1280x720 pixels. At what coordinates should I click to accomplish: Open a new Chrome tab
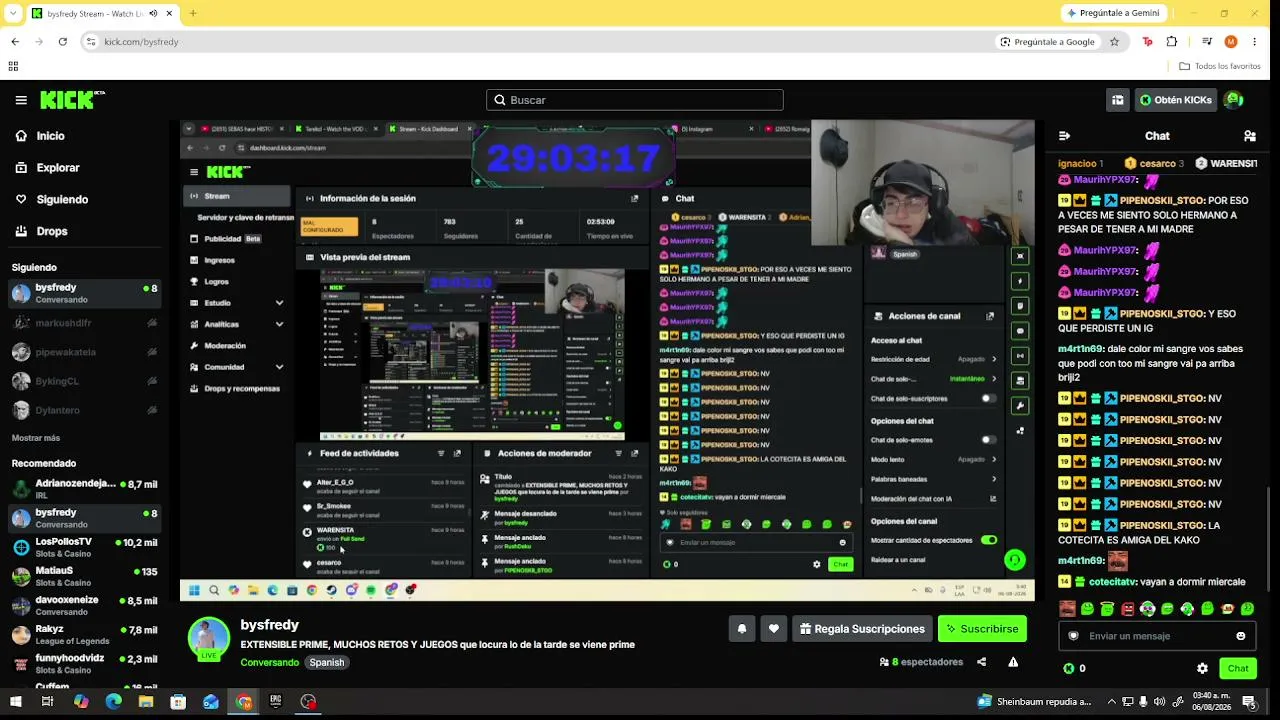tap(193, 13)
